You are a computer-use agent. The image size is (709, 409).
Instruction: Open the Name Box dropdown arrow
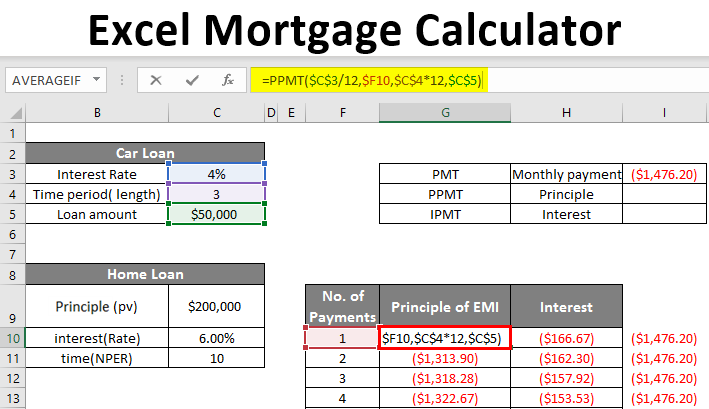tap(96, 80)
